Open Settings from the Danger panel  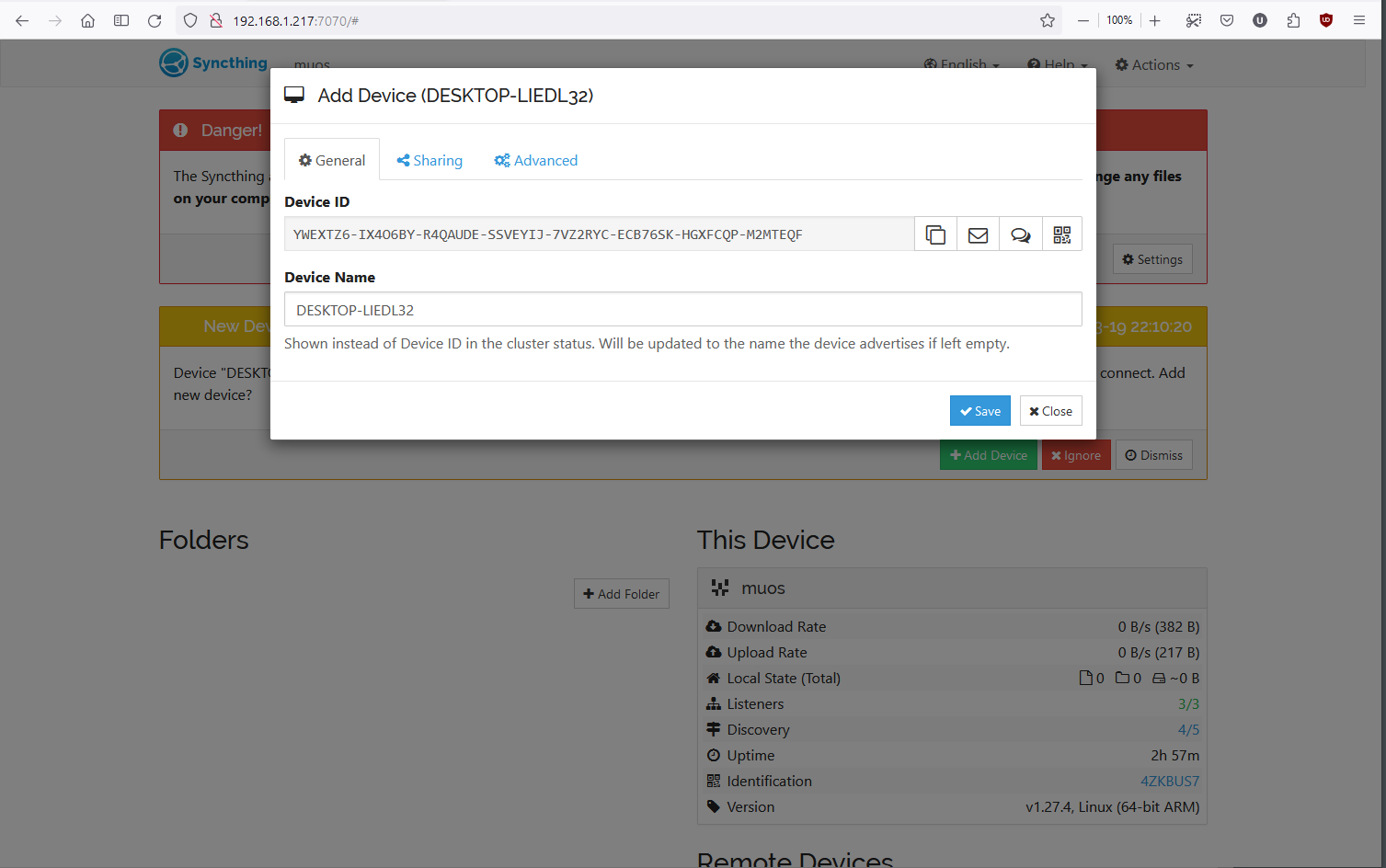pos(1152,259)
